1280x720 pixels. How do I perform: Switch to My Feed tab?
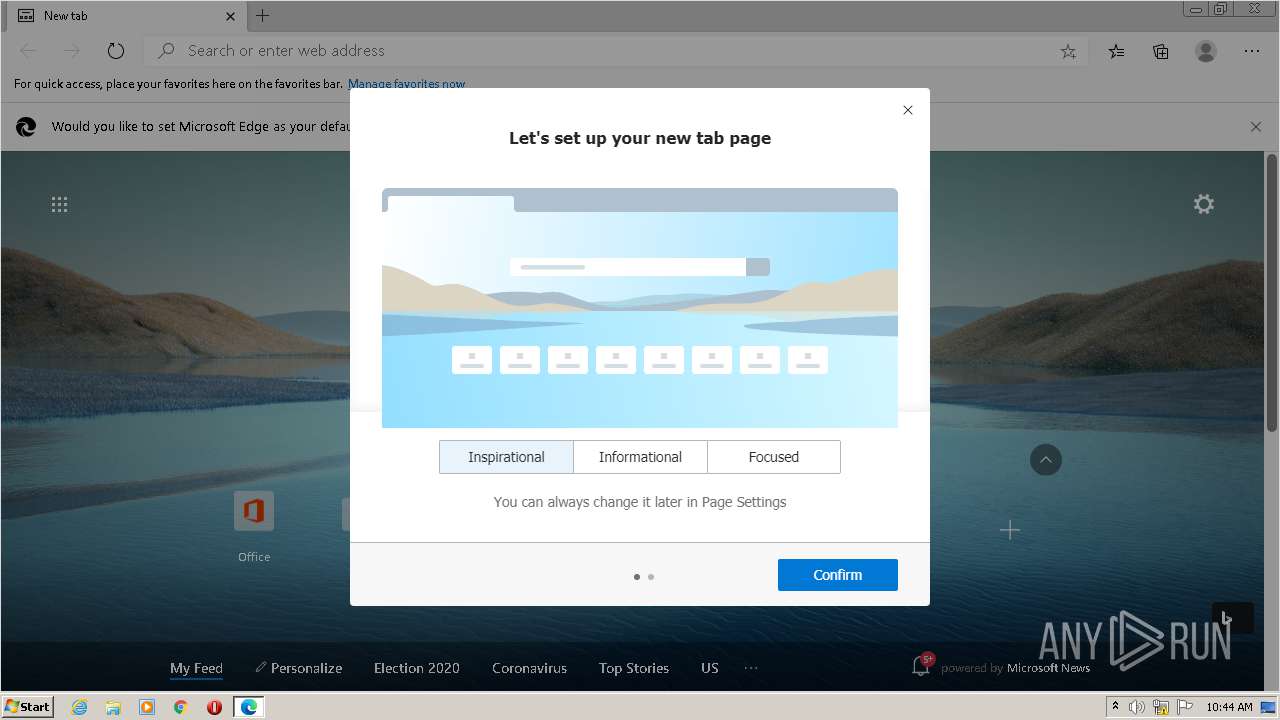click(x=196, y=668)
